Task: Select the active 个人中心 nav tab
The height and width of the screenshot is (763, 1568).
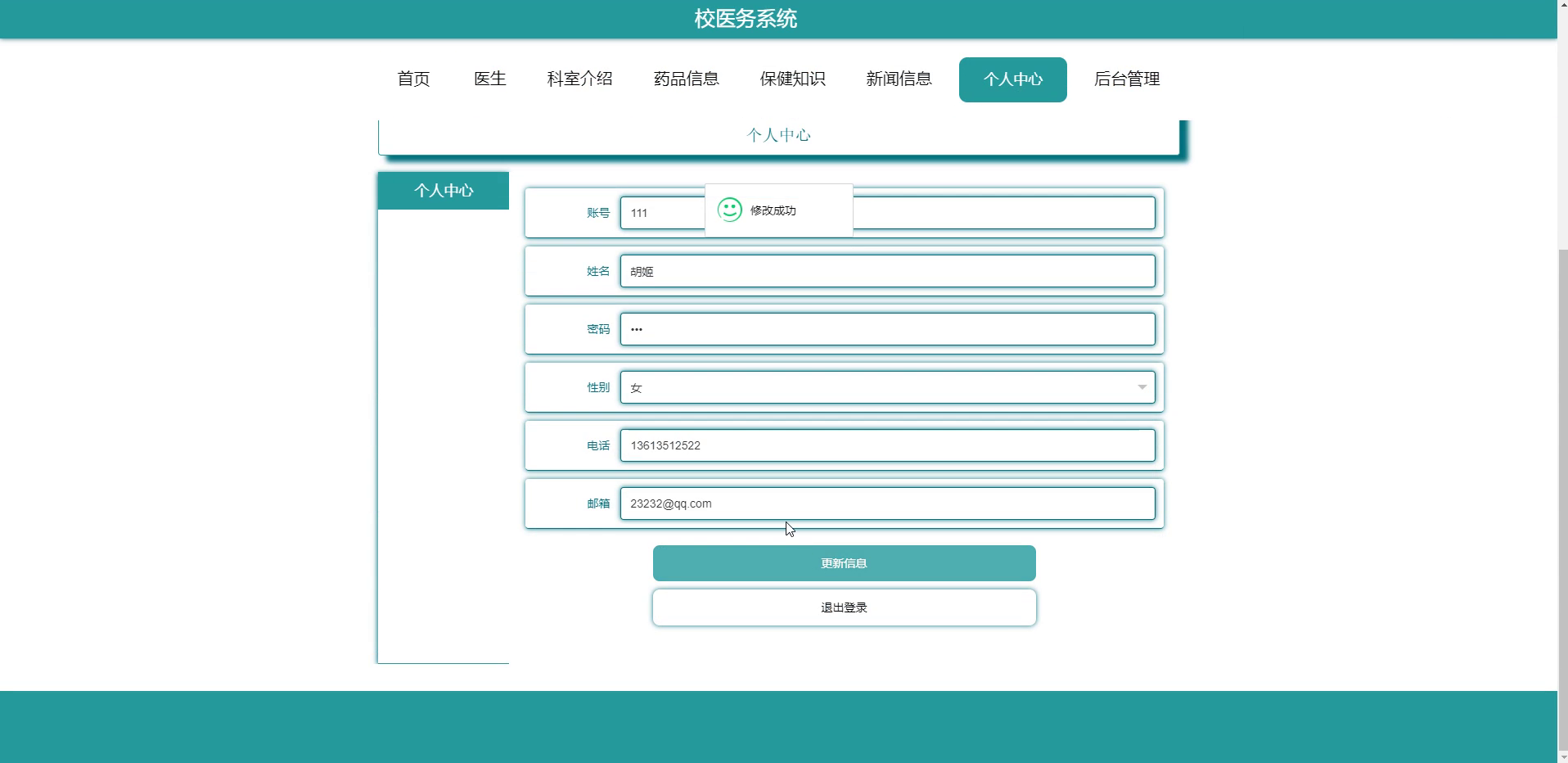Action: 1012,79
